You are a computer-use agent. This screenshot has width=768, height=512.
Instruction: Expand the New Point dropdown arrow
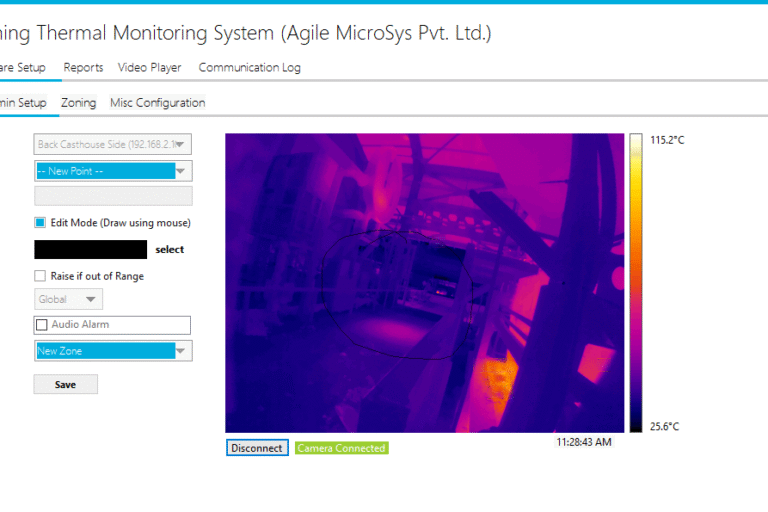181,171
